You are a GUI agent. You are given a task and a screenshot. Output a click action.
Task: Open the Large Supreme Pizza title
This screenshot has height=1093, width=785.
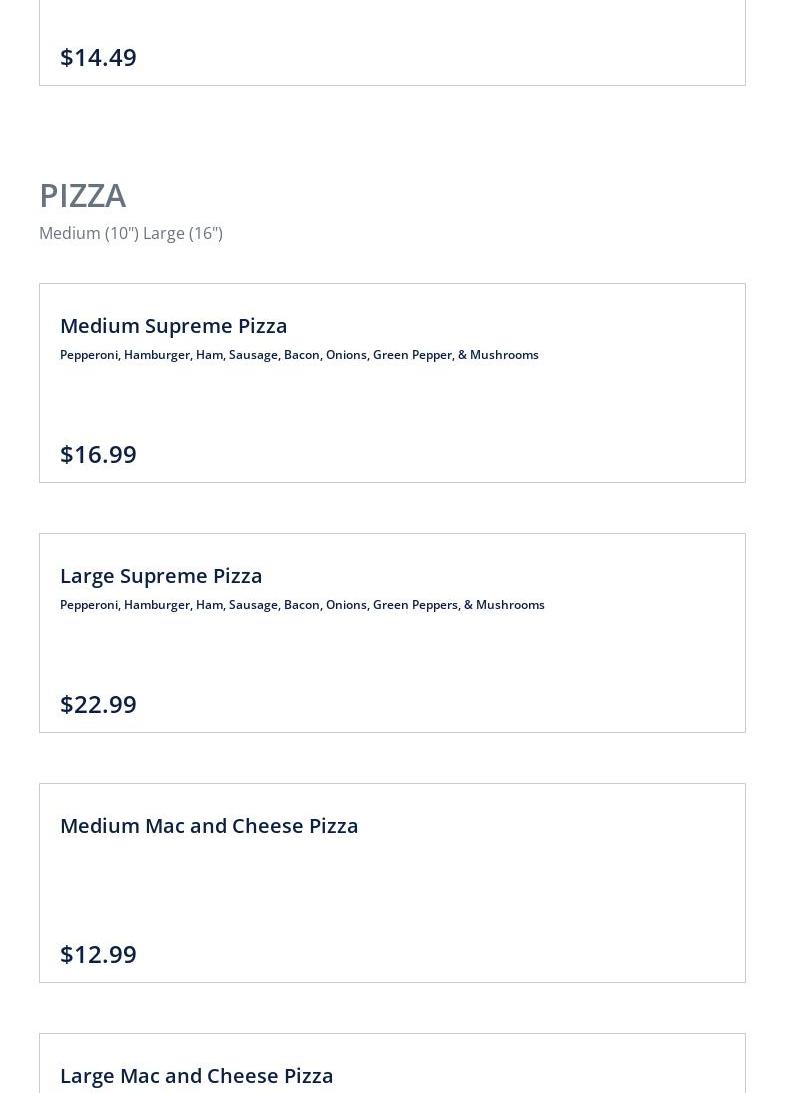(x=161, y=576)
